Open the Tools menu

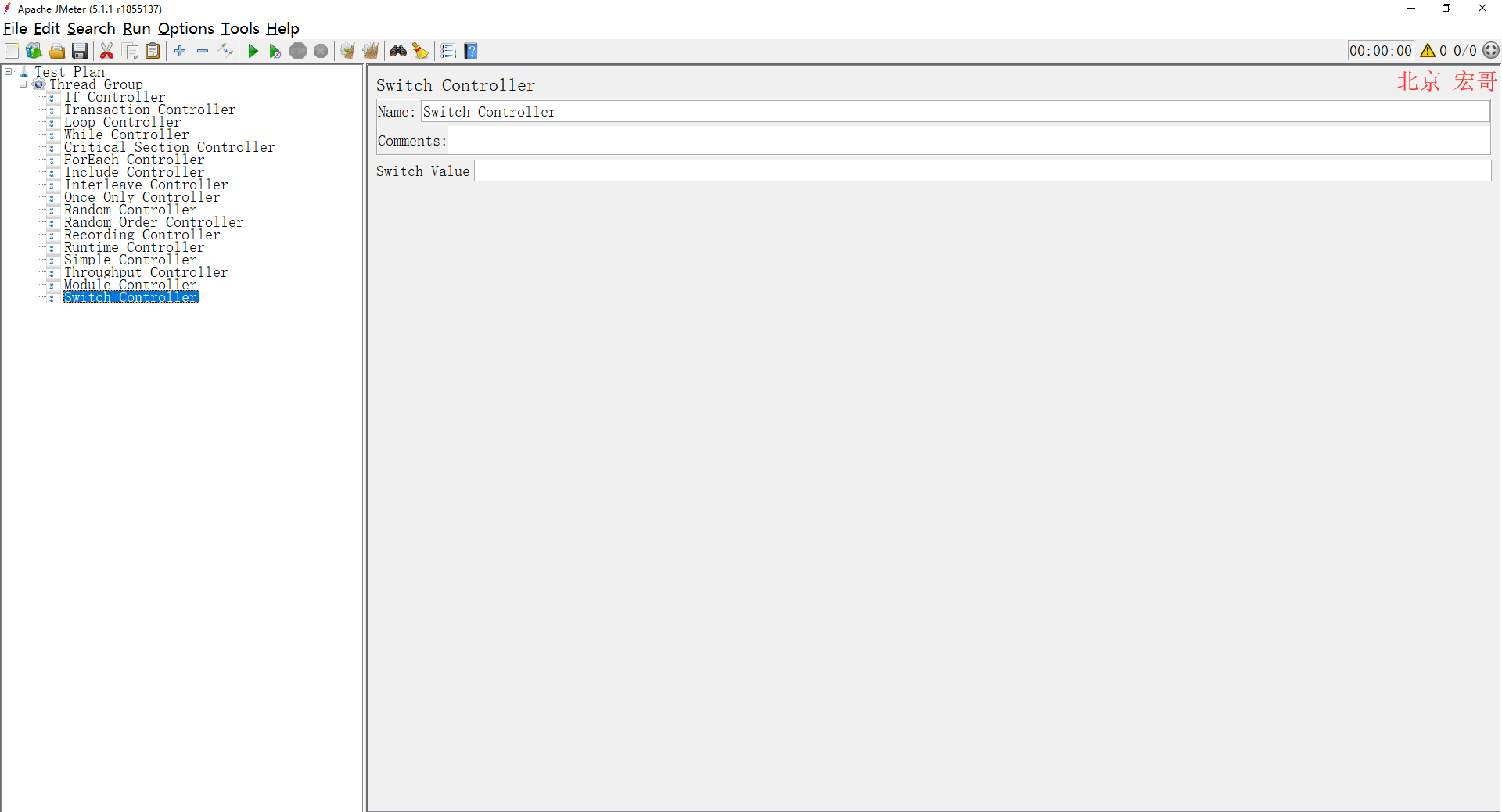point(240,28)
